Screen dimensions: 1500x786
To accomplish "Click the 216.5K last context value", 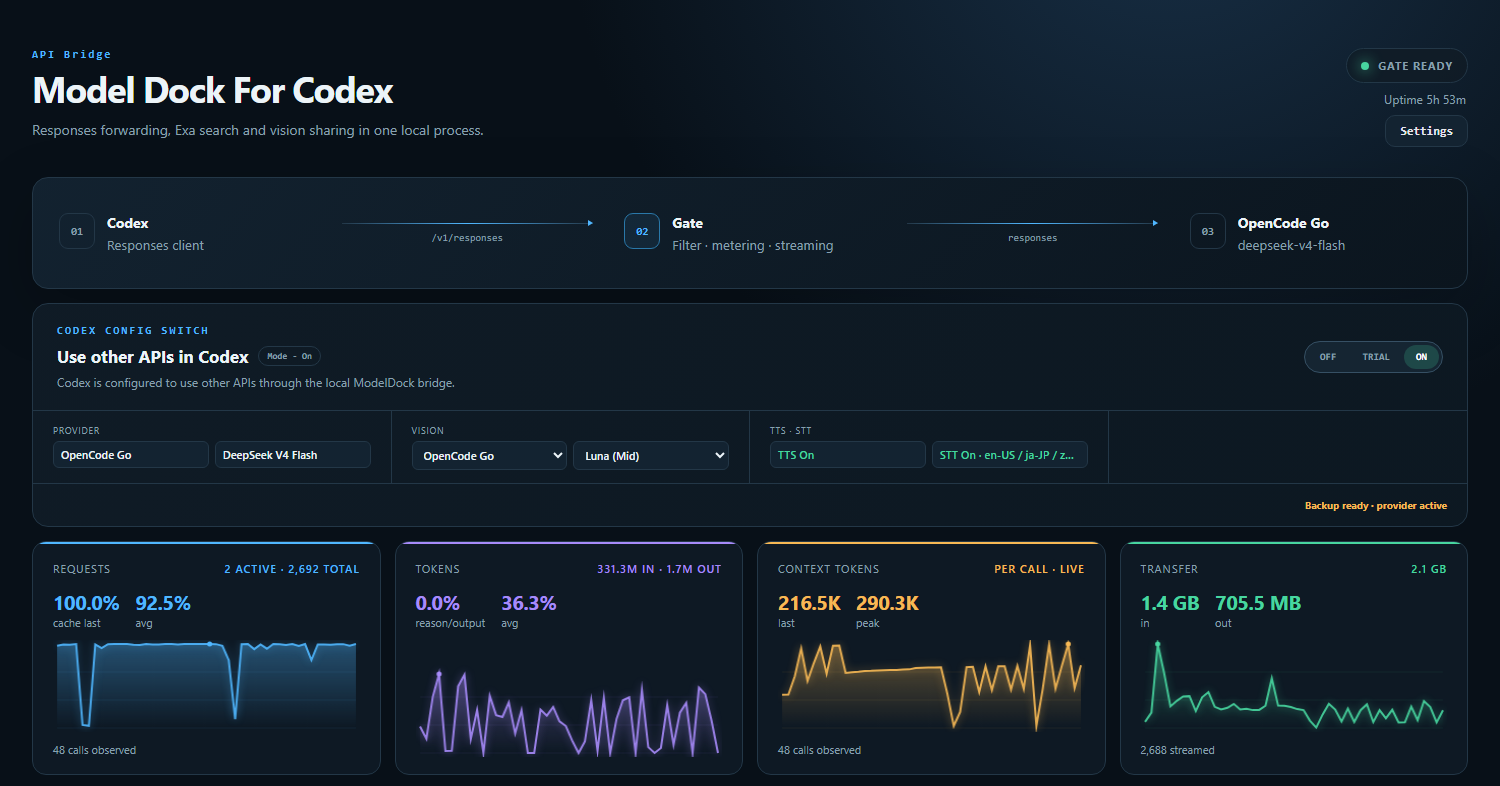I will point(809,603).
